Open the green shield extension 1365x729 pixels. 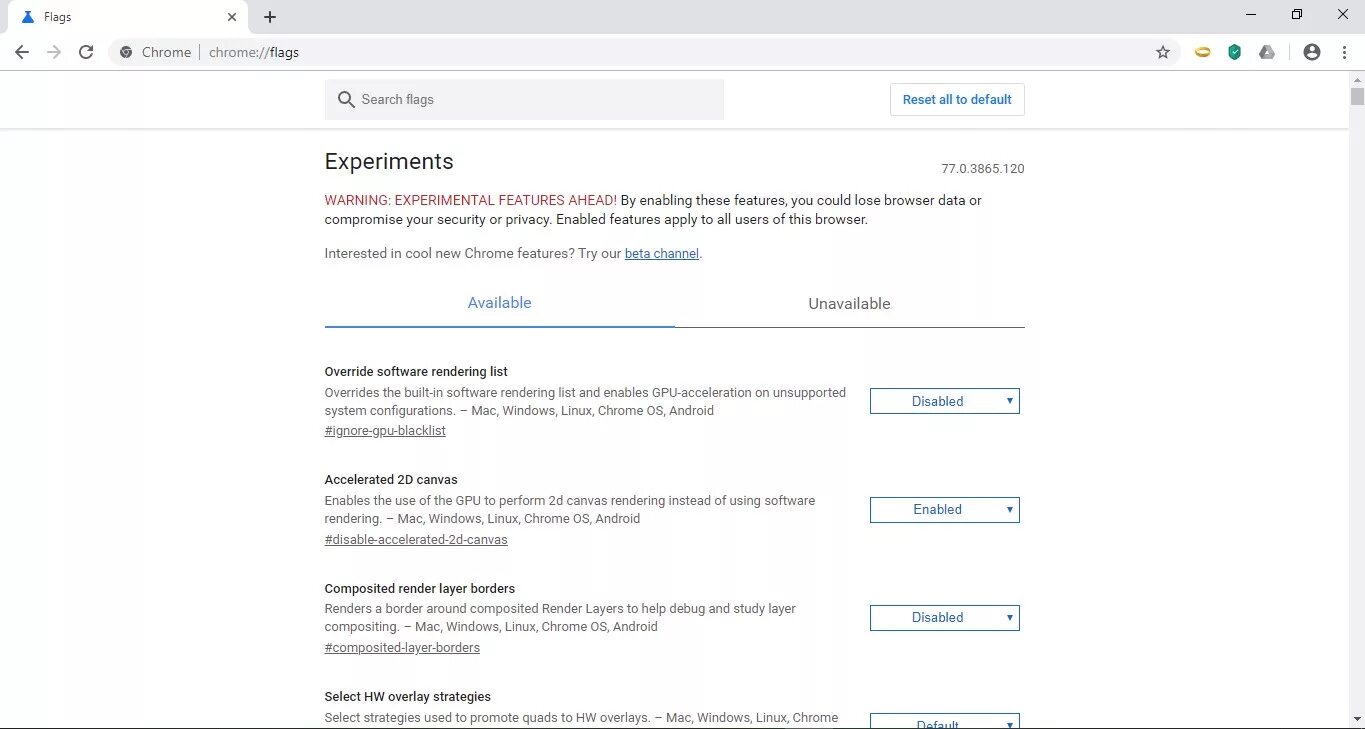click(x=1235, y=52)
